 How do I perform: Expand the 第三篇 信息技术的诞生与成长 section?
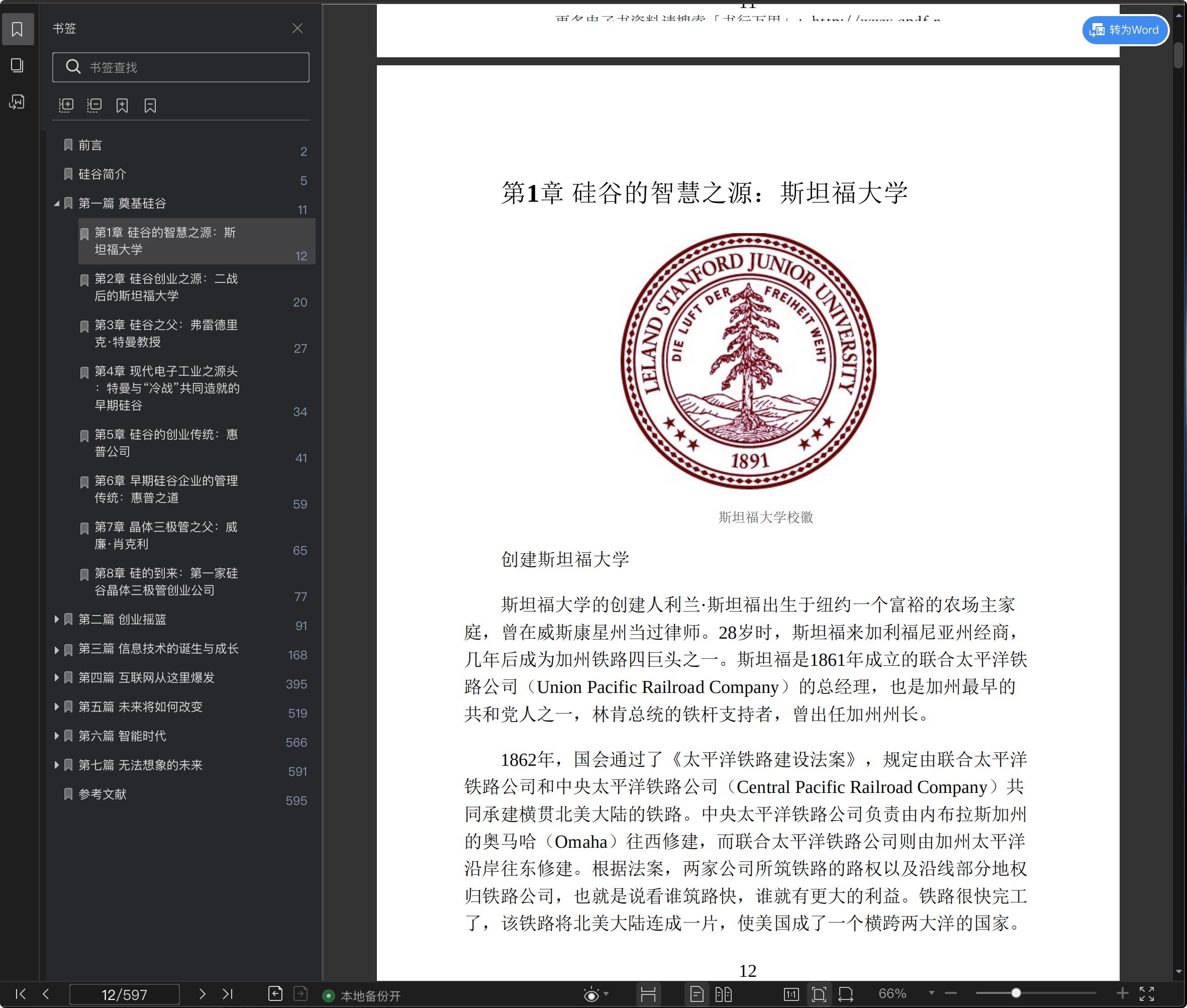coord(57,650)
